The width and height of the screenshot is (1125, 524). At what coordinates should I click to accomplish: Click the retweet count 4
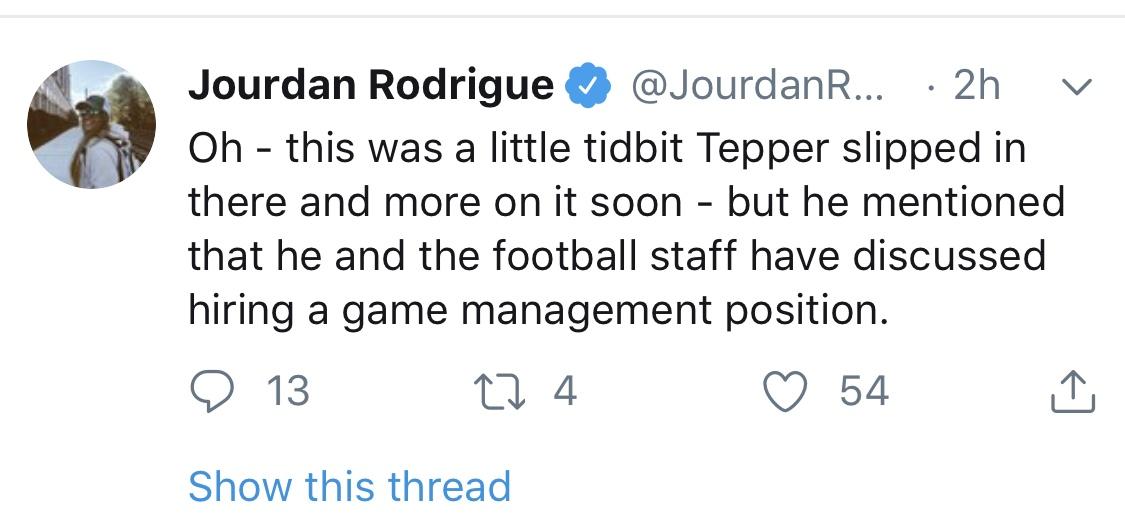(566, 392)
